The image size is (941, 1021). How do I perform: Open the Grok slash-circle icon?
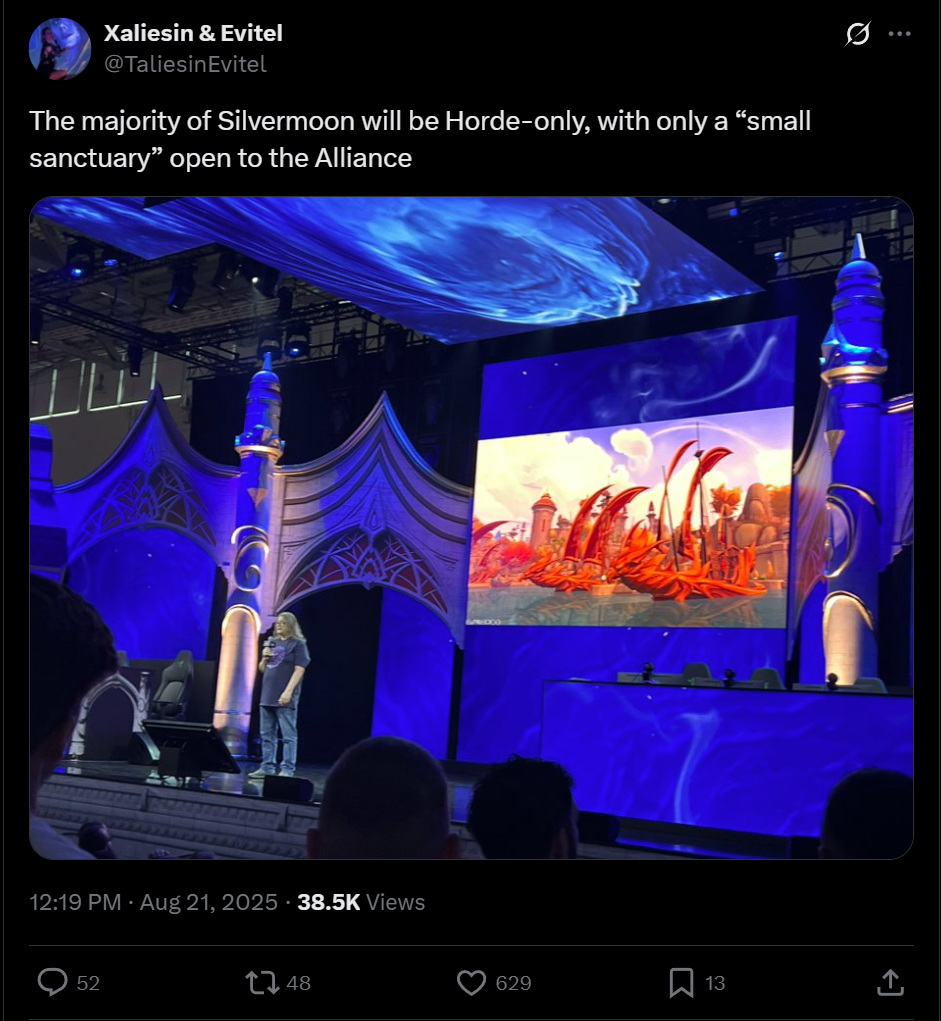pyautogui.click(x=857, y=33)
